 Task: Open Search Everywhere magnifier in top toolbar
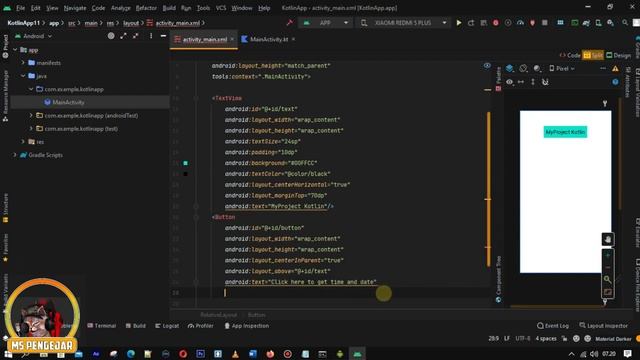point(625,23)
